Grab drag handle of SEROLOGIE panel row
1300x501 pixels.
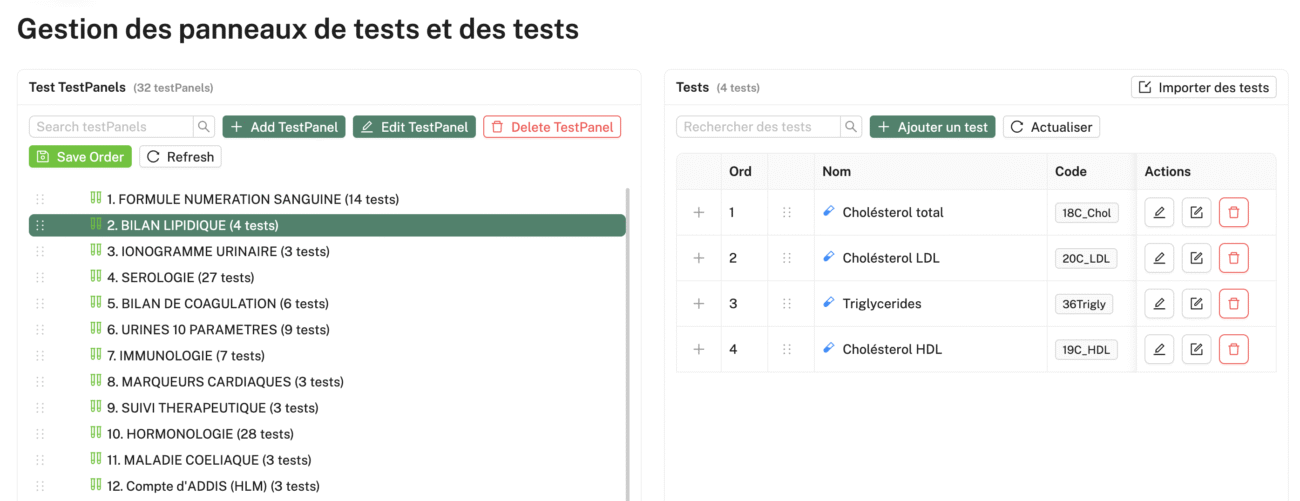40,278
